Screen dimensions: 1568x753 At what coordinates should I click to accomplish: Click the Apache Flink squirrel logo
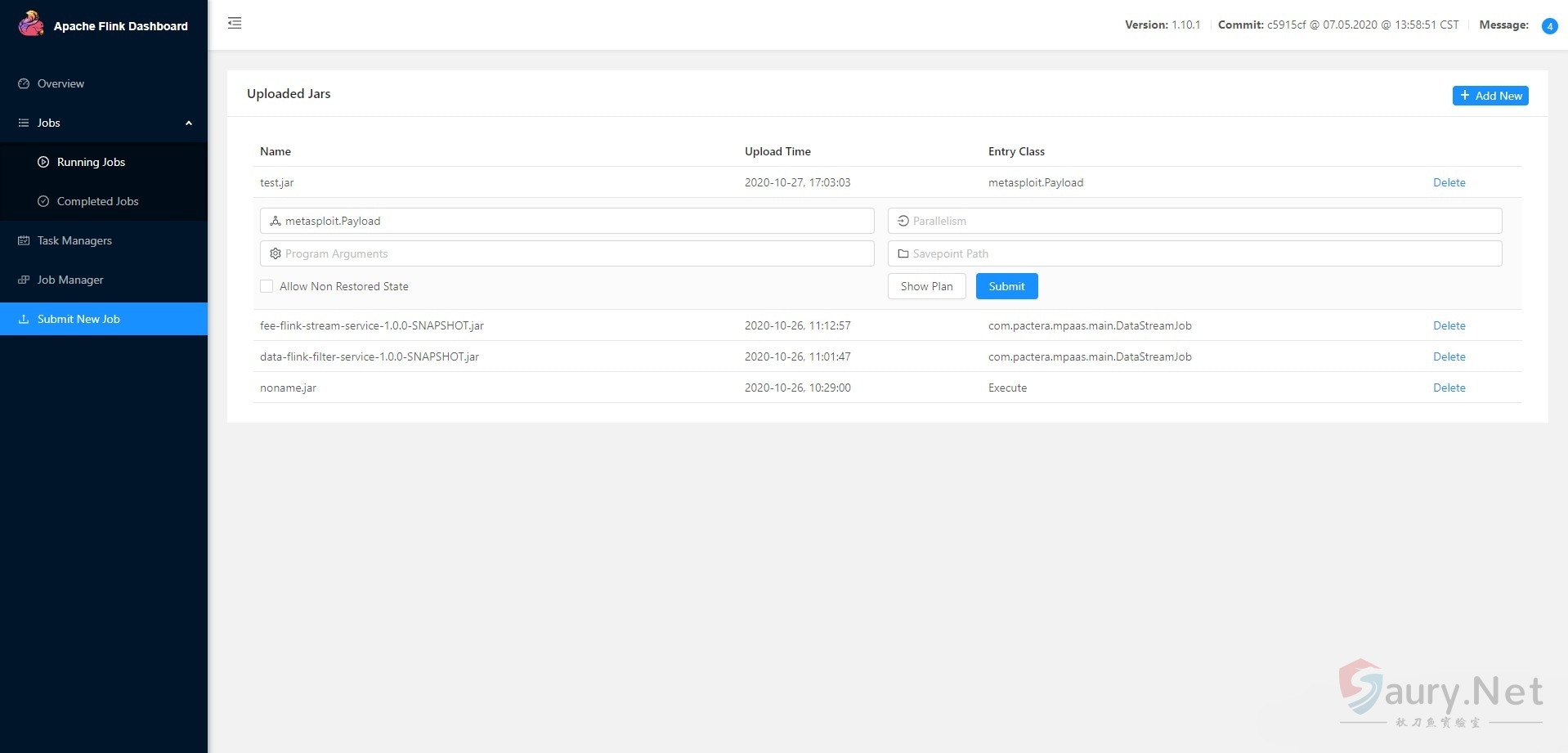click(31, 24)
